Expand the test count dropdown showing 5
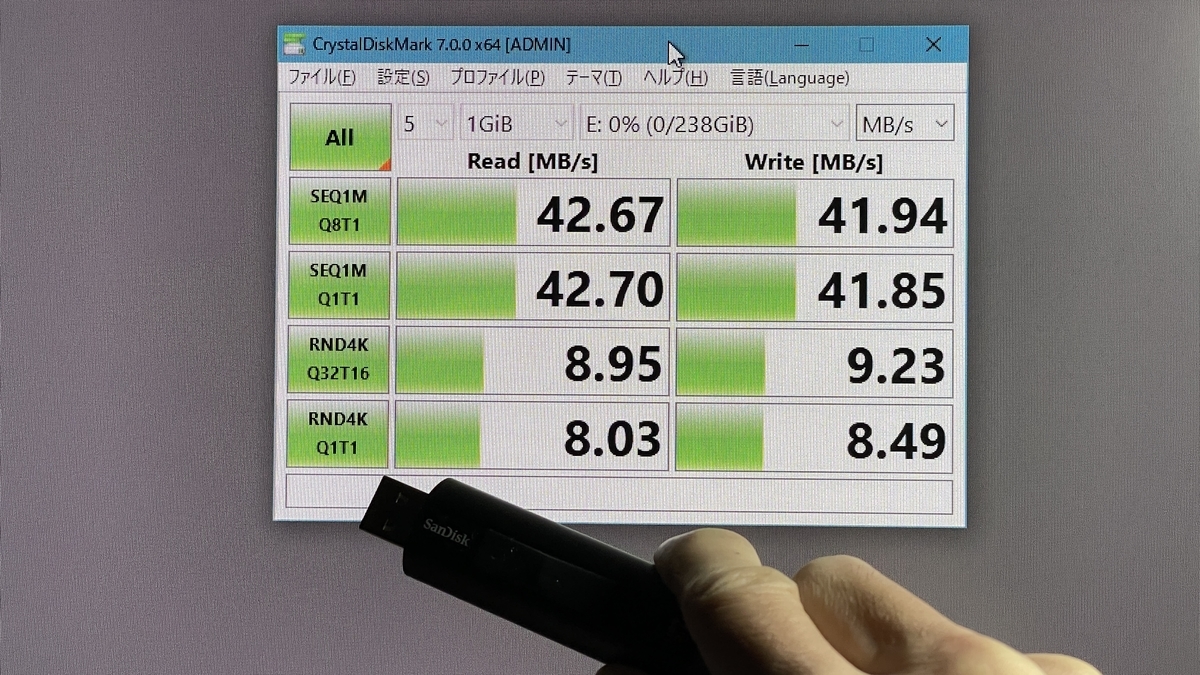Image resolution: width=1200 pixels, height=675 pixels. [x=426, y=124]
